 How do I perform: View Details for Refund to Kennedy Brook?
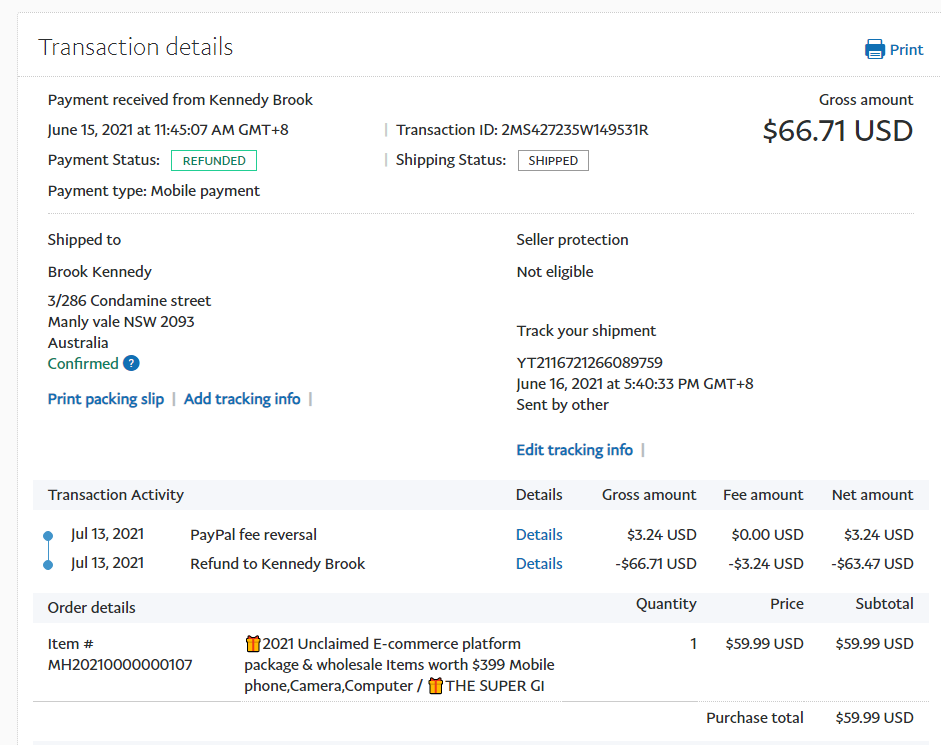[539, 564]
